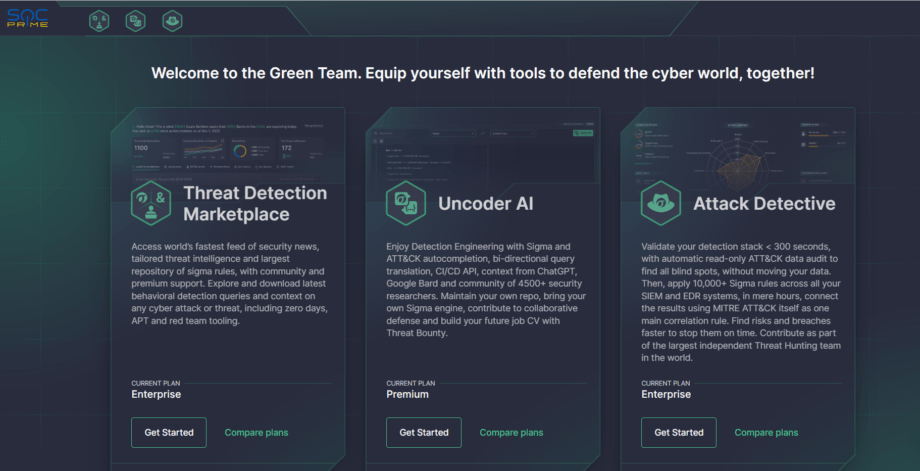
Task: Click the Uncoder AI description paragraph
Action: click(x=486, y=290)
